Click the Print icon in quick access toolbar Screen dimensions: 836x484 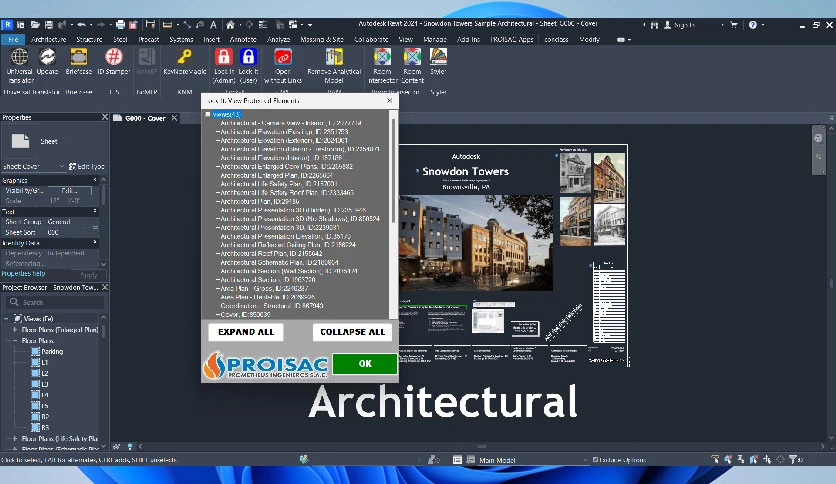(x=120, y=25)
